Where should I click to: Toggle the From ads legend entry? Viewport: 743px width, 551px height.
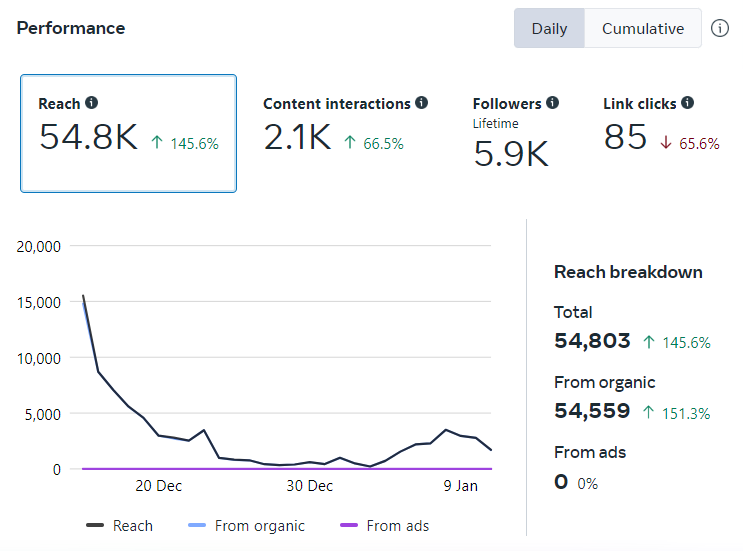(384, 525)
